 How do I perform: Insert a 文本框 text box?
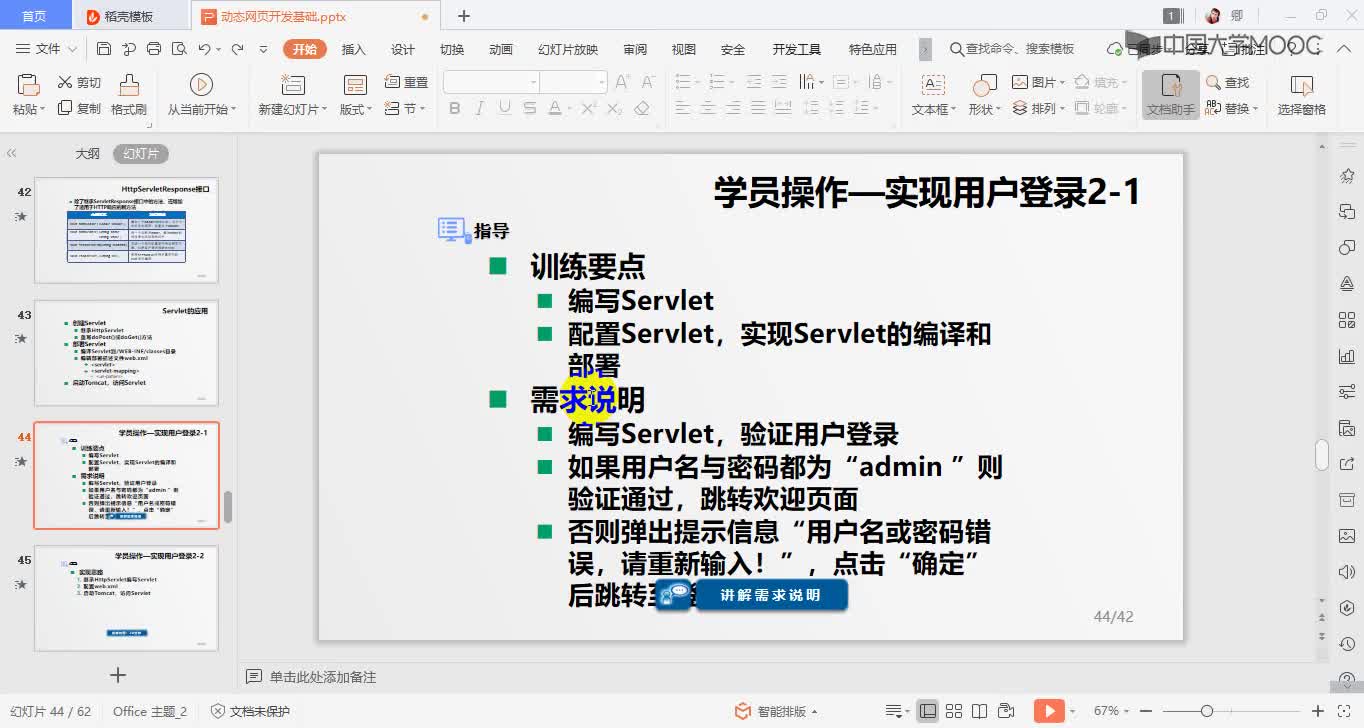[933, 95]
